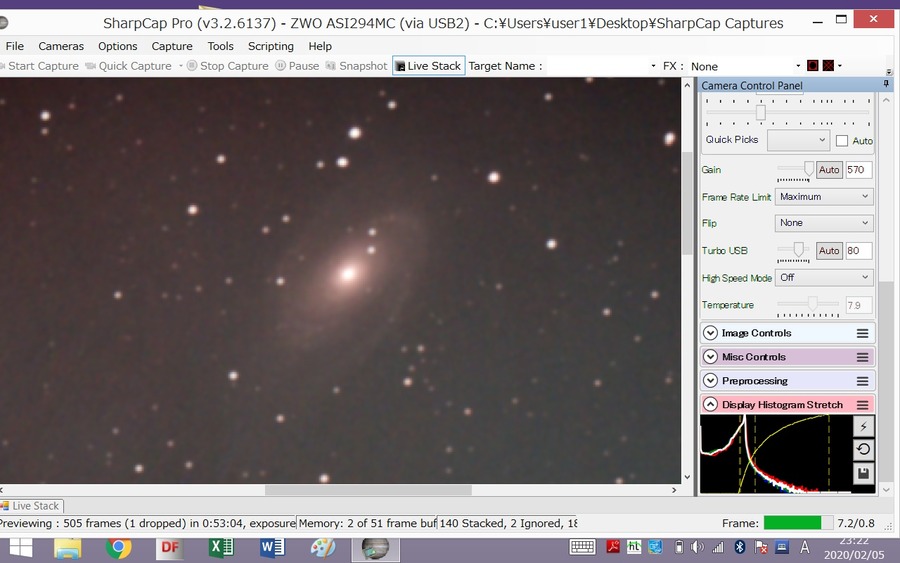Collapse Display Histogram Stretch section

(710, 405)
